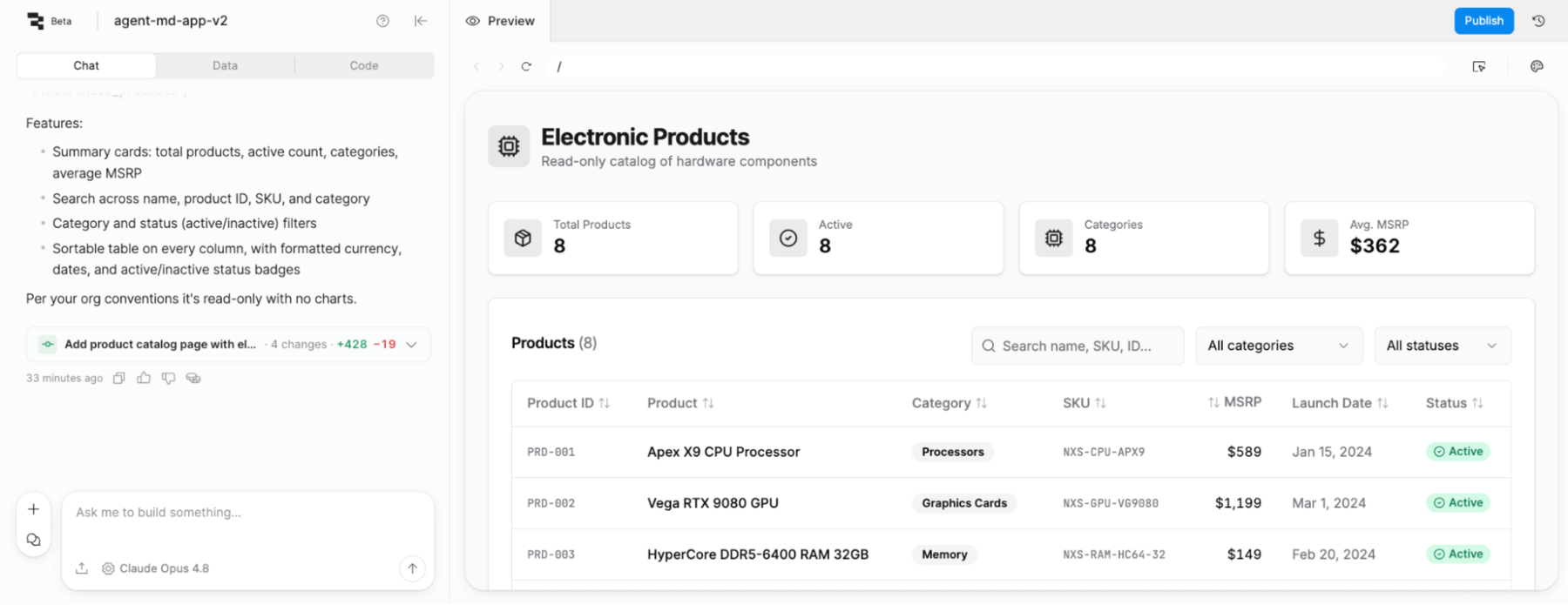This screenshot has height=605, width=1568.
Task: Sort table by SKU column
Action: tap(1084, 403)
